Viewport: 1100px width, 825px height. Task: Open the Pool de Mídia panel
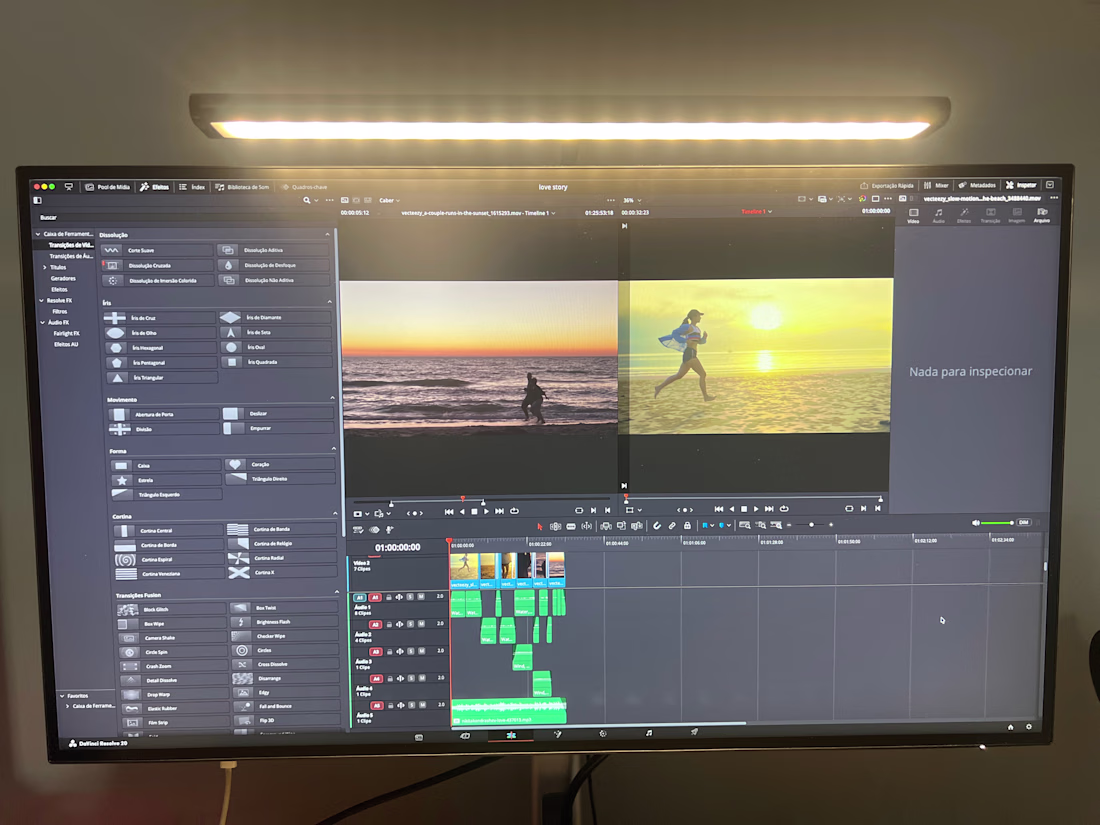point(107,187)
